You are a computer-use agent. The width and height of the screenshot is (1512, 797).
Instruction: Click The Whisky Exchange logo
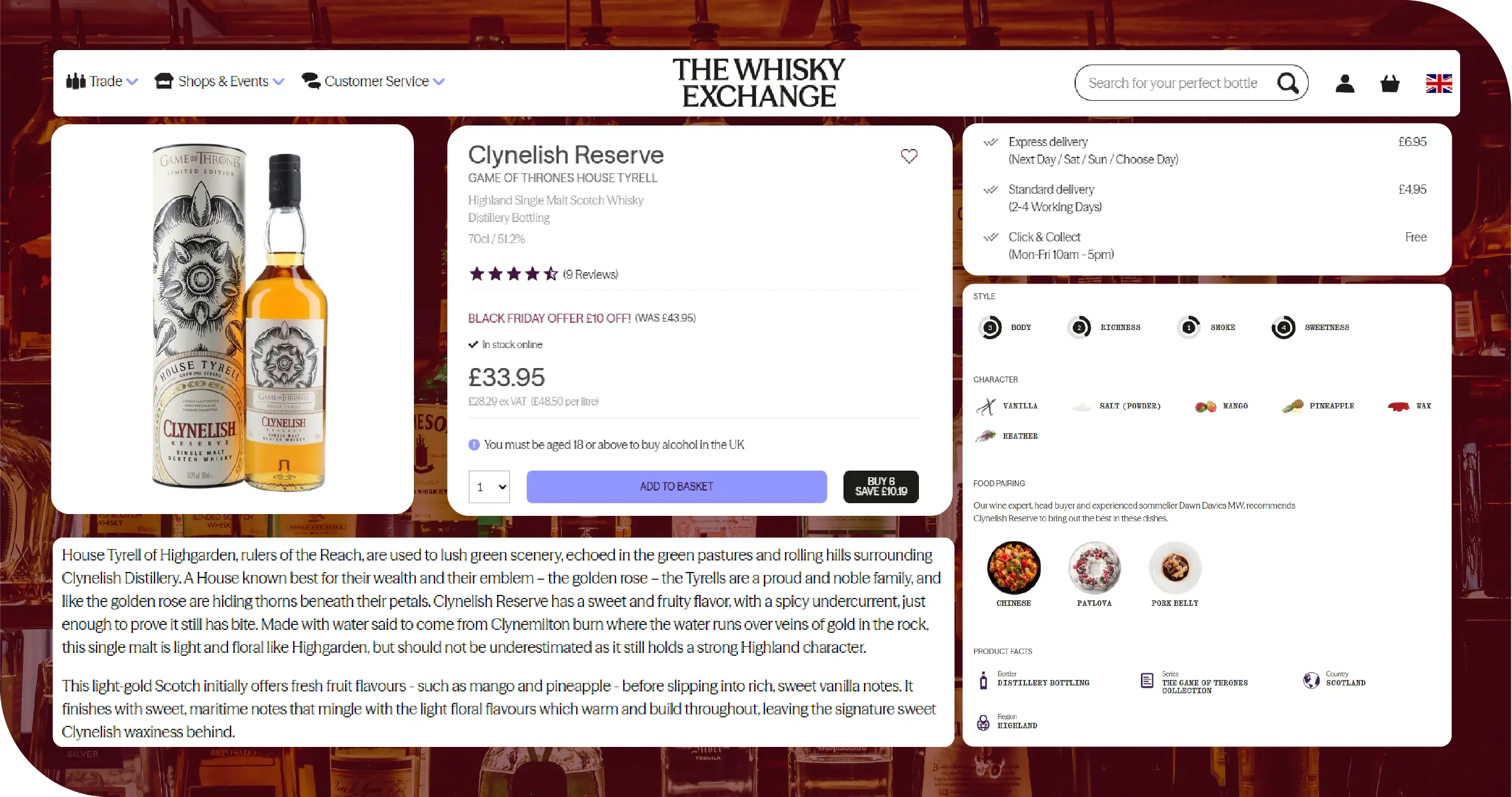pos(759,83)
